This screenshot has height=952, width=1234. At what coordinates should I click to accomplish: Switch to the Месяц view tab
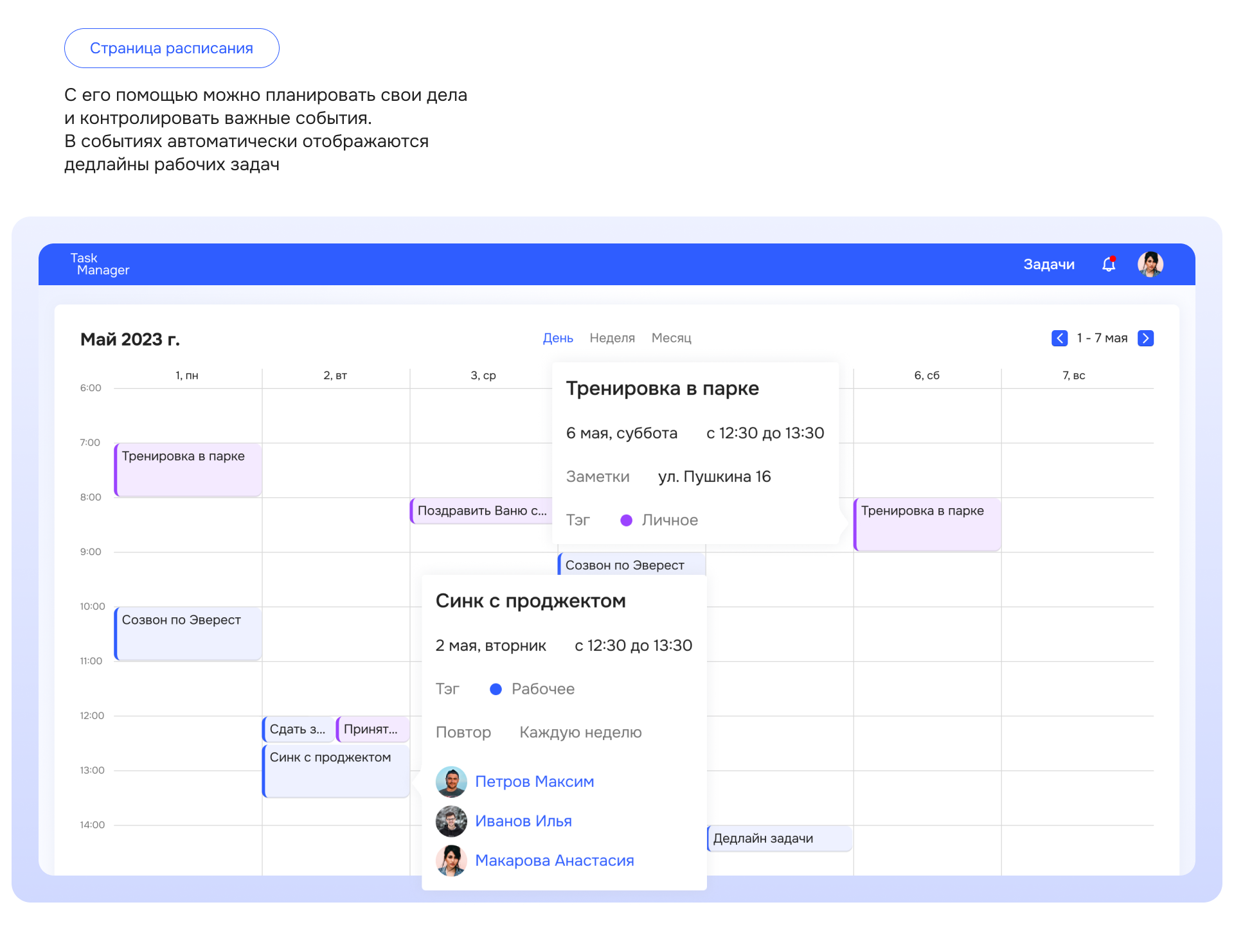tap(671, 338)
